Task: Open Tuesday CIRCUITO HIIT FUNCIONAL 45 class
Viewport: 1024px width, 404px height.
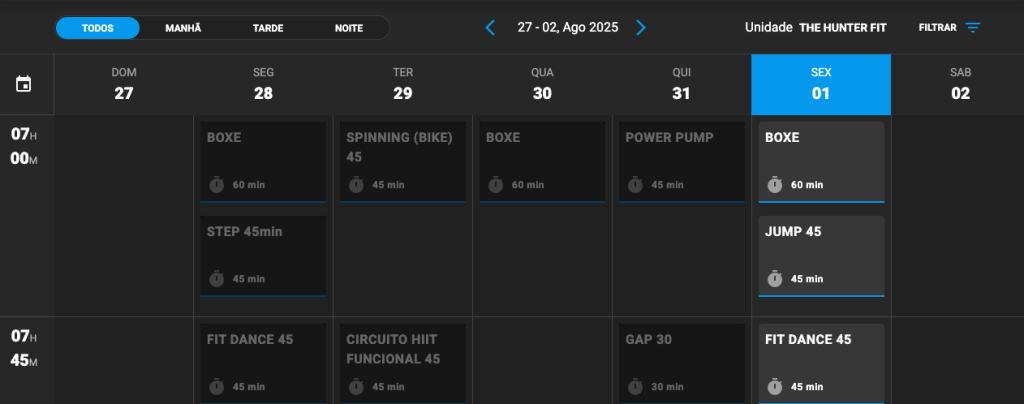Action: click(x=403, y=364)
